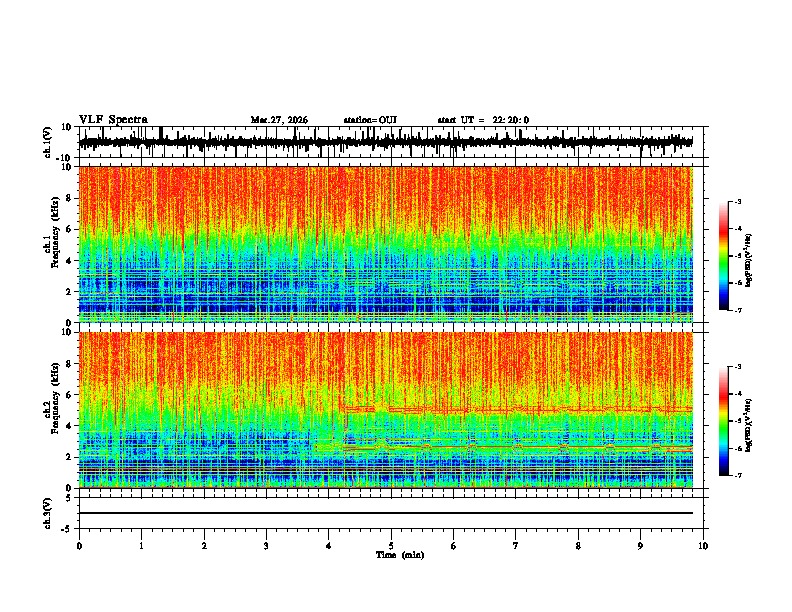Click the "ch.1(V)" waveform axis label

[48, 142]
